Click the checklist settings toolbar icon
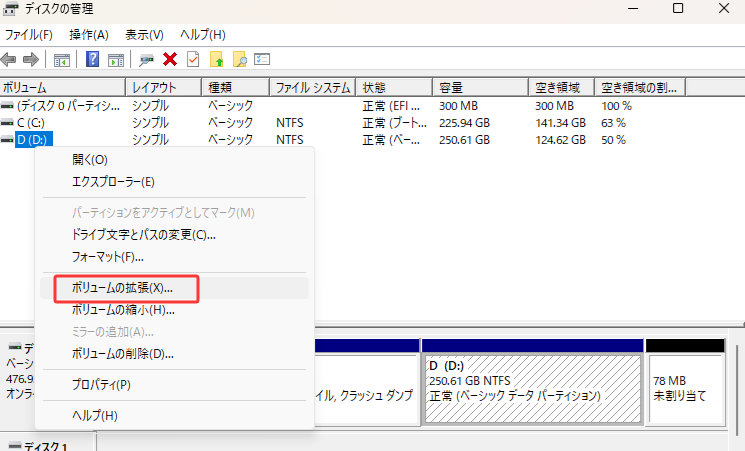The height and width of the screenshot is (451, 745). 262,60
